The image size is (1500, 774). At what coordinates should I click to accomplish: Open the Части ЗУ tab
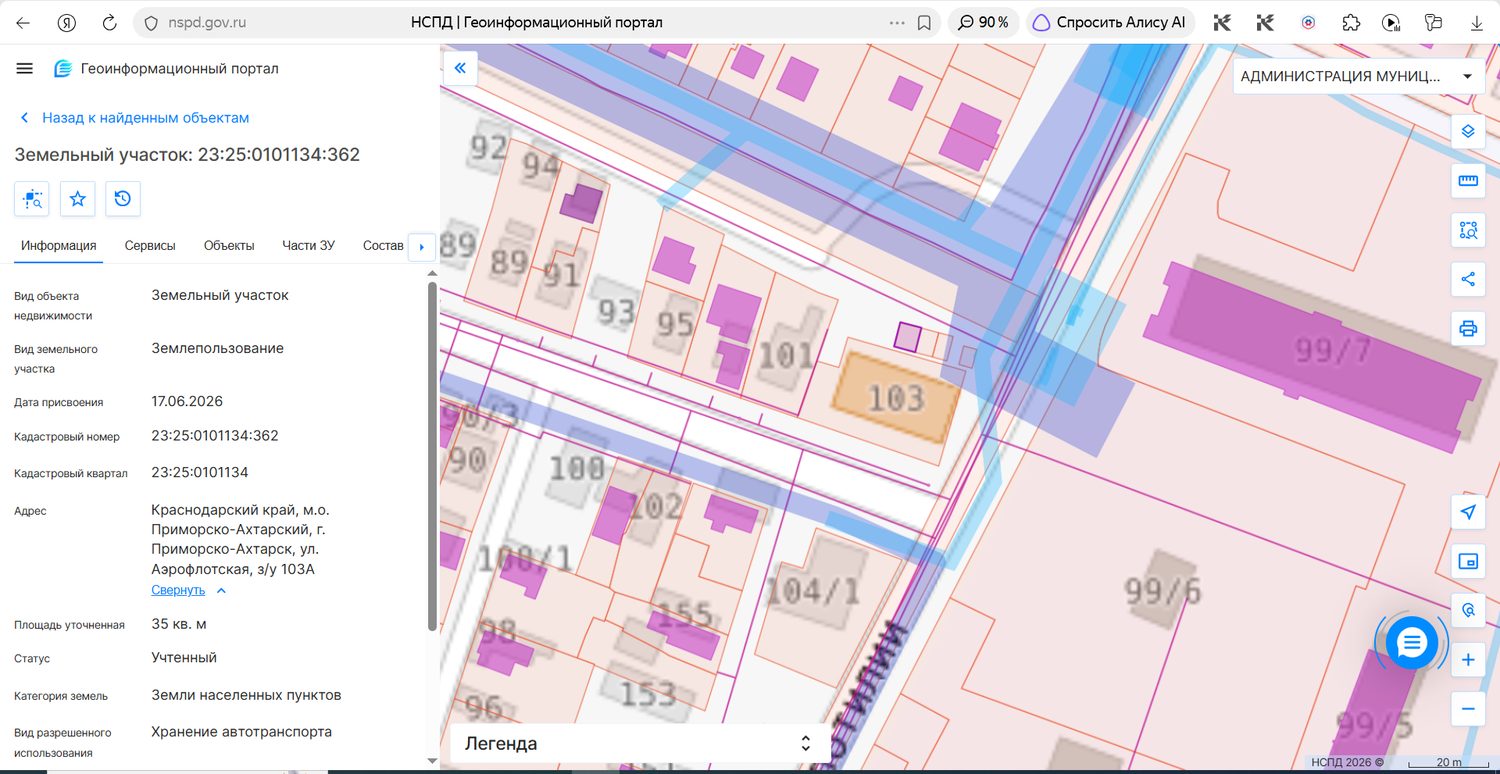click(x=308, y=245)
